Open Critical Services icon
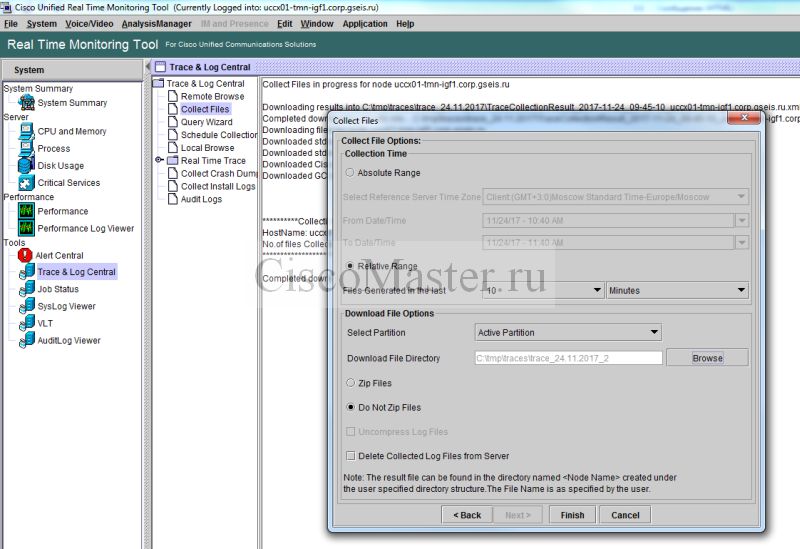Screen dimensions: 800x549 27,183
